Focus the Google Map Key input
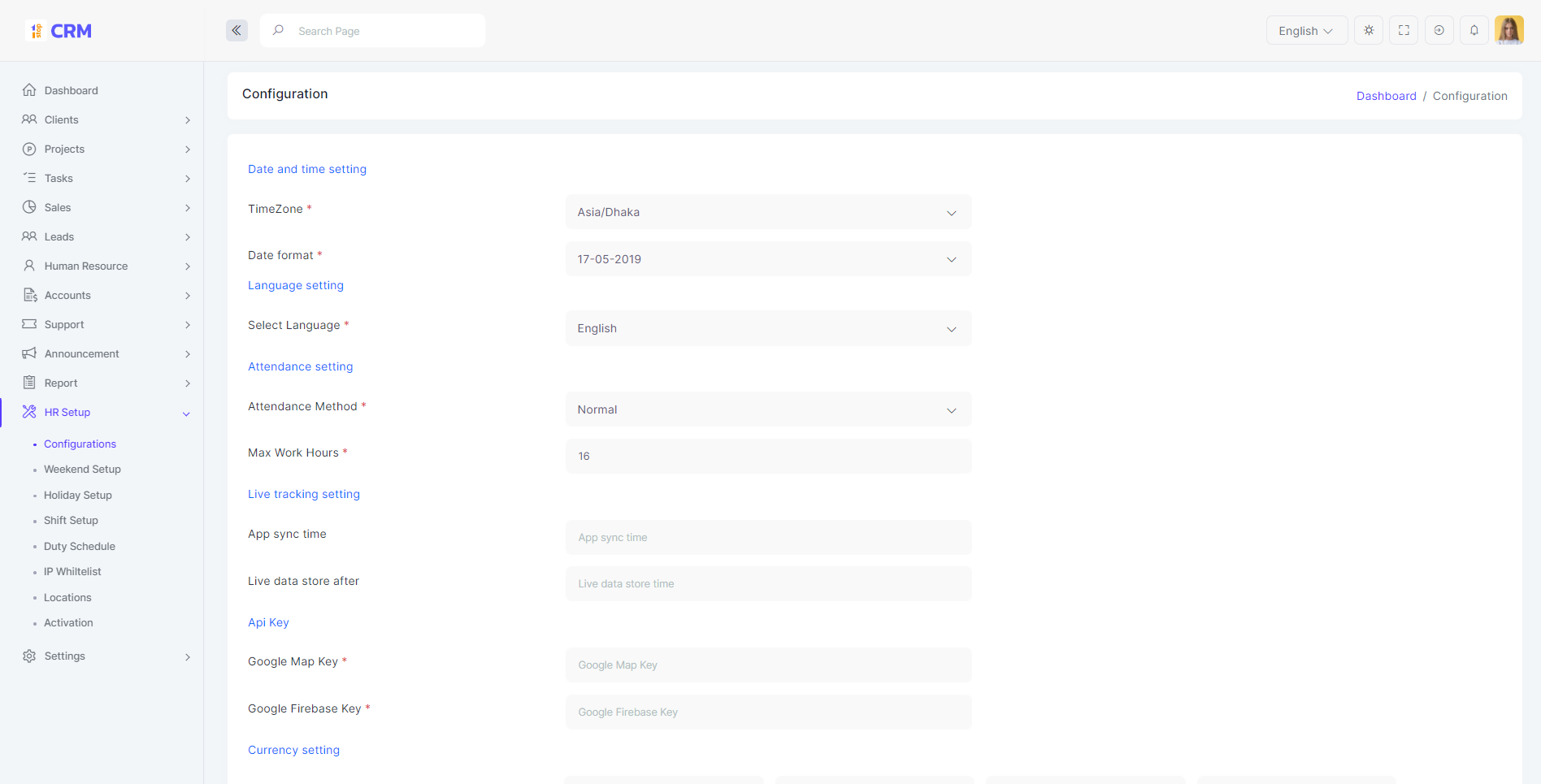 (767, 665)
